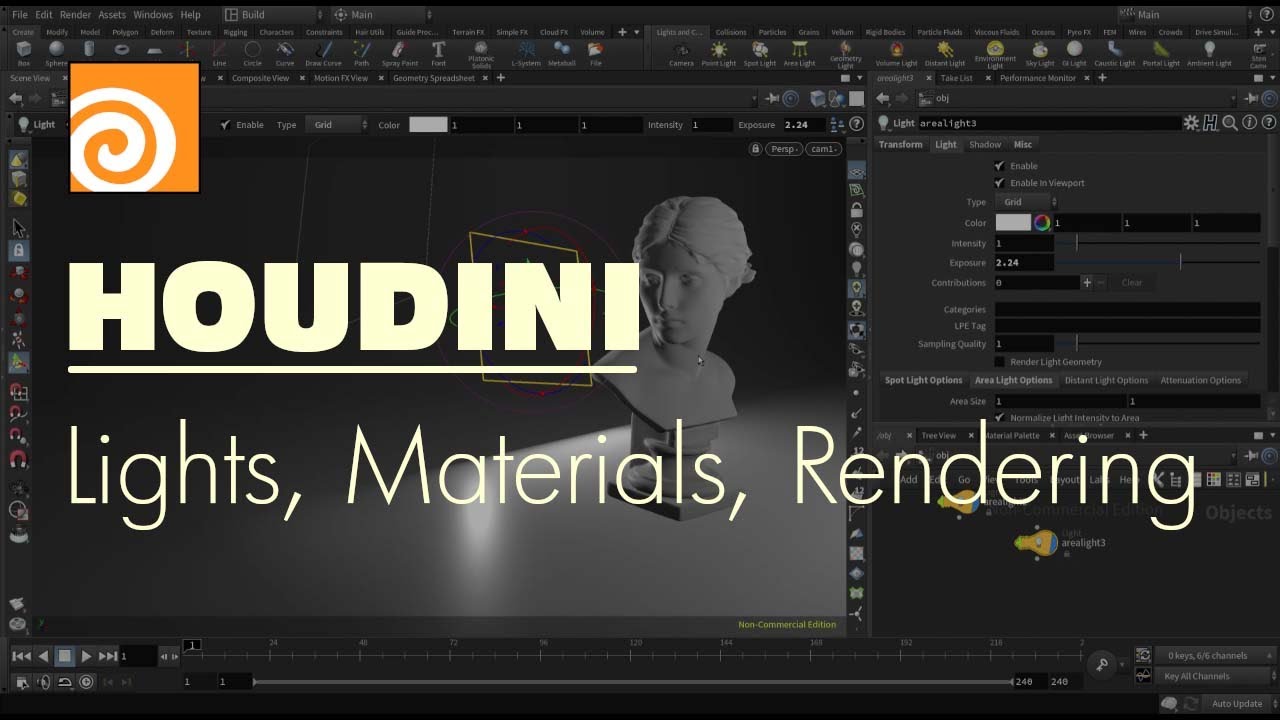The height and width of the screenshot is (720, 1280).
Task: Open the Type dropdown in the parameter pane
Action: (x=1027, y=202)
